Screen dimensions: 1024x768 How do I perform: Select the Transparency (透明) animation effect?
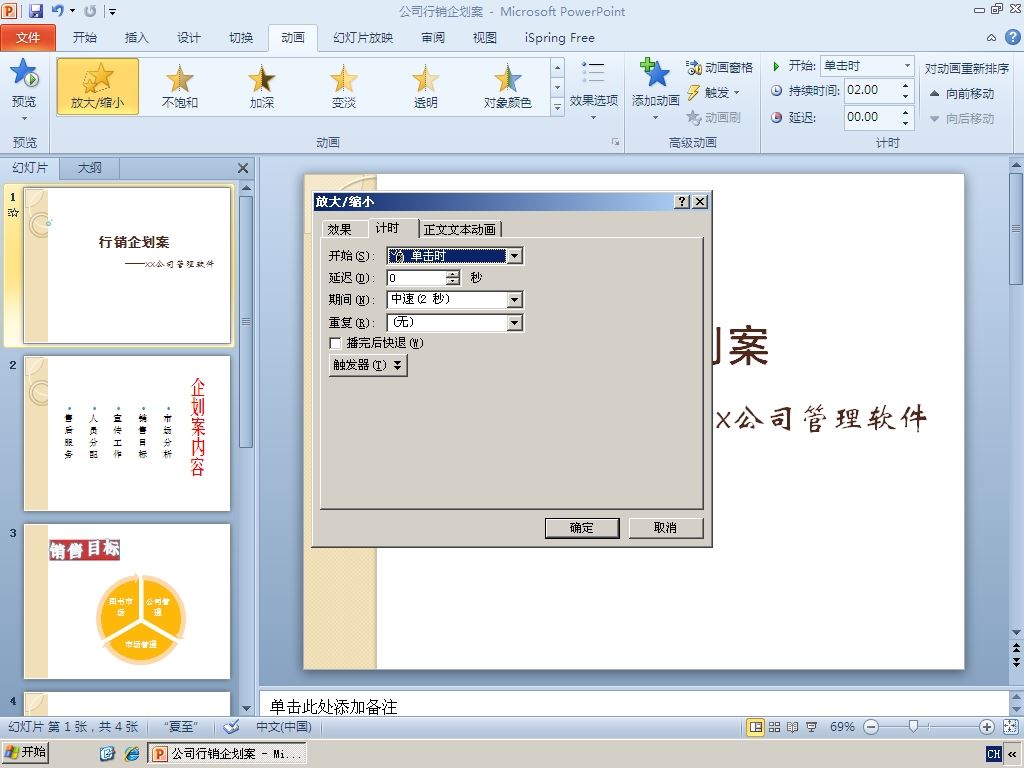[425, 86]
